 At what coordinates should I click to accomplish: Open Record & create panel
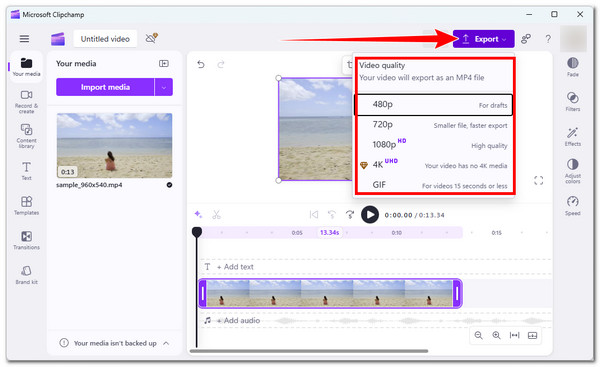(x=26, y=102)
